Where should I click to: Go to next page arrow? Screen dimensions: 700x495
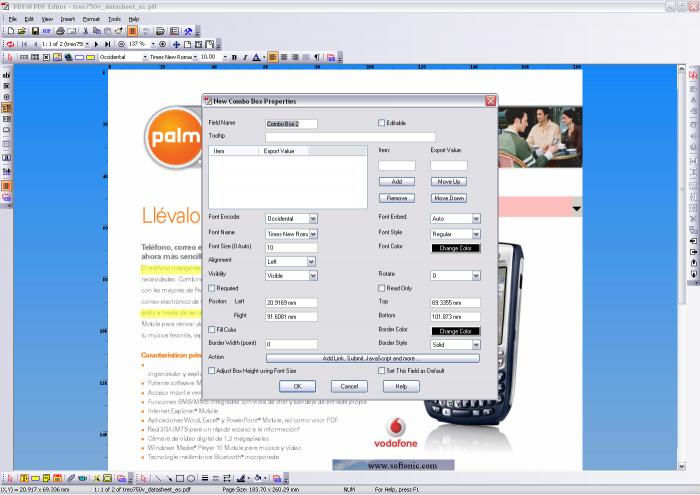[96, 44]
